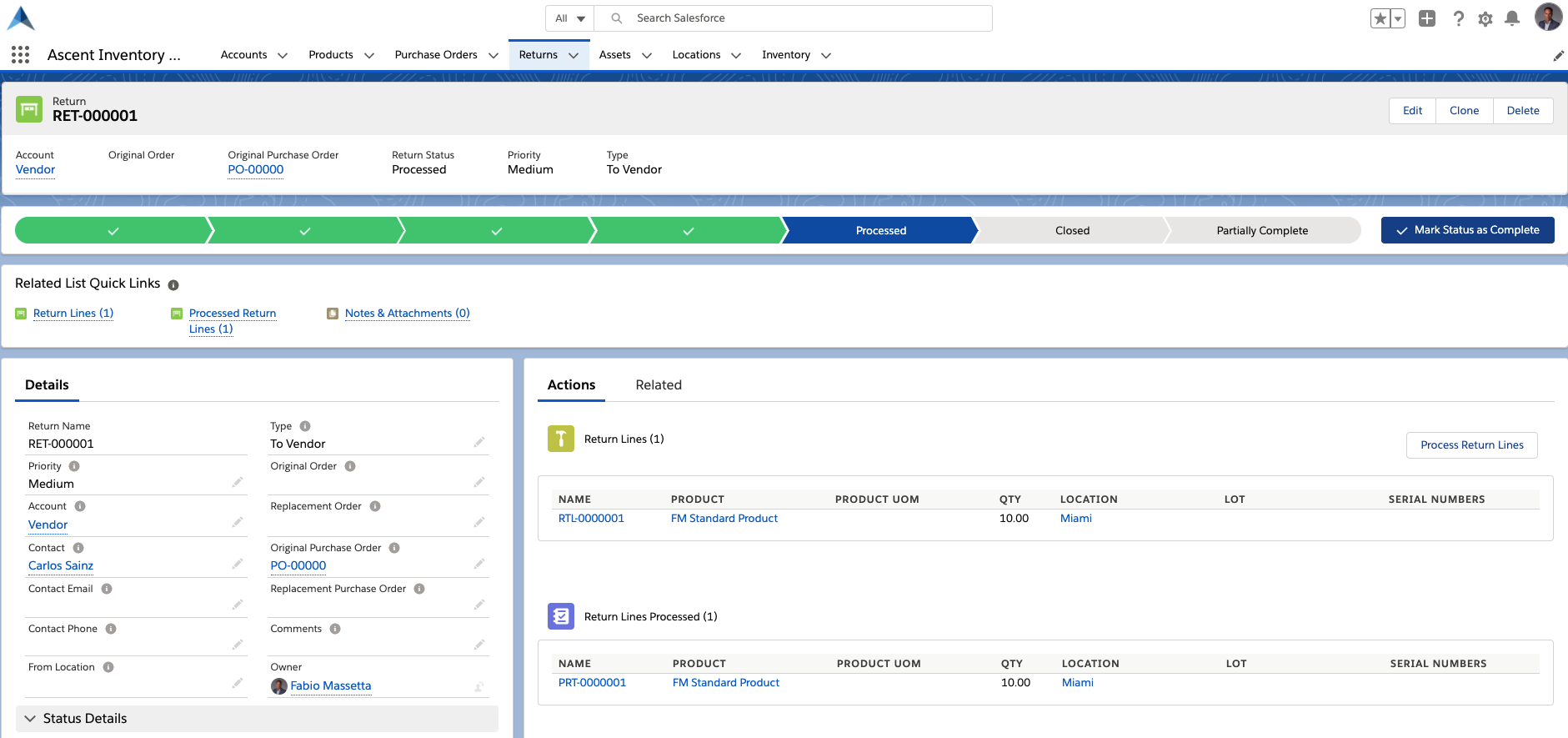Open the favorites list dropdown arrow
This screenshot has width=1568, height=738.
point(1398,18)
